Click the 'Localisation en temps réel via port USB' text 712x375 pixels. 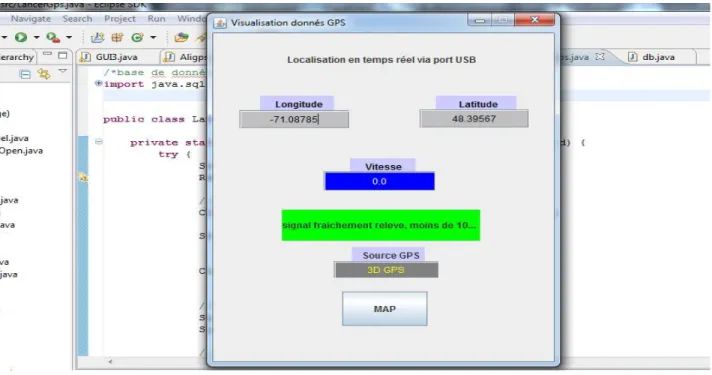click(381, 59)
